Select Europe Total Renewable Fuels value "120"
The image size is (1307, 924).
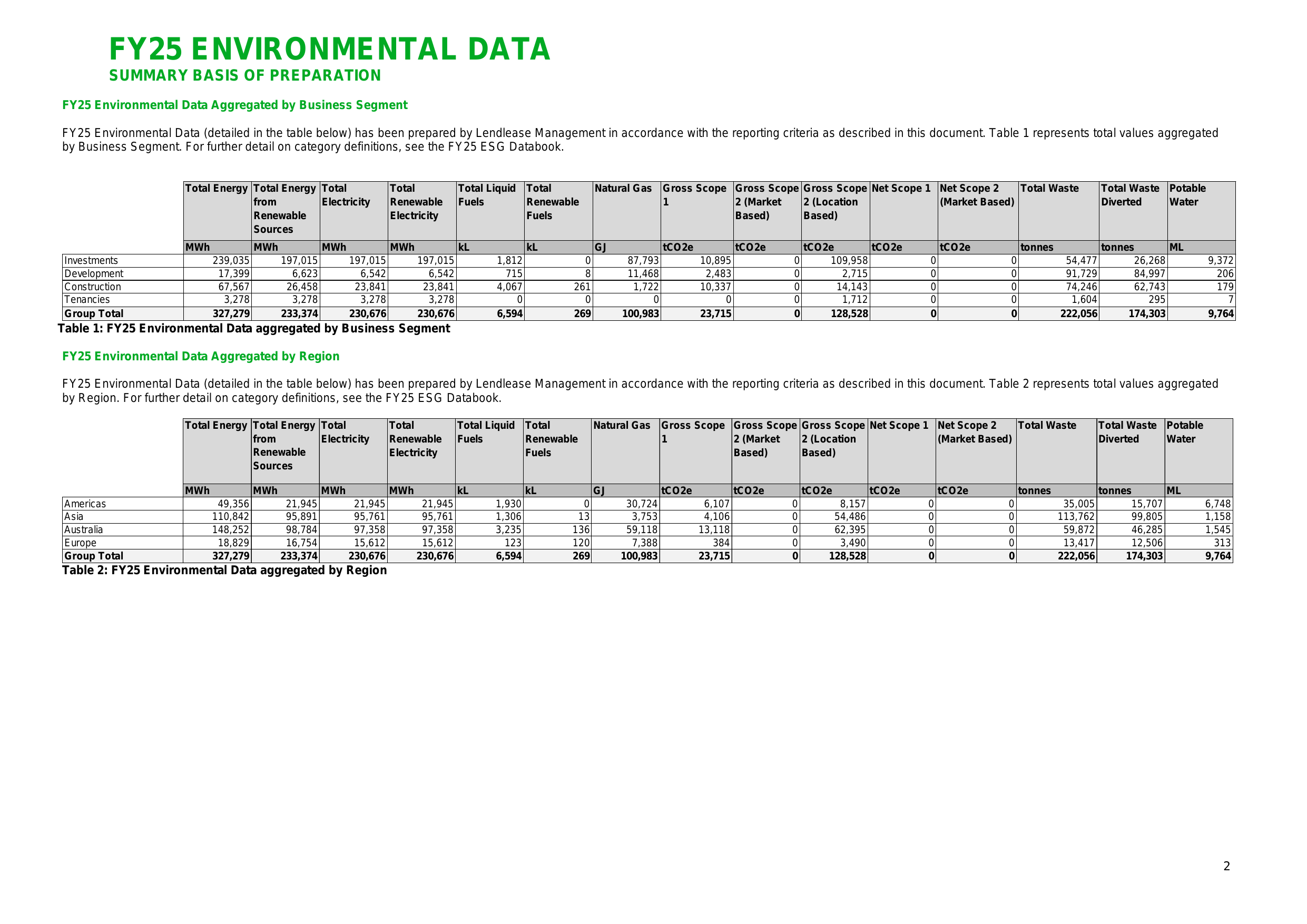(581, 543)
